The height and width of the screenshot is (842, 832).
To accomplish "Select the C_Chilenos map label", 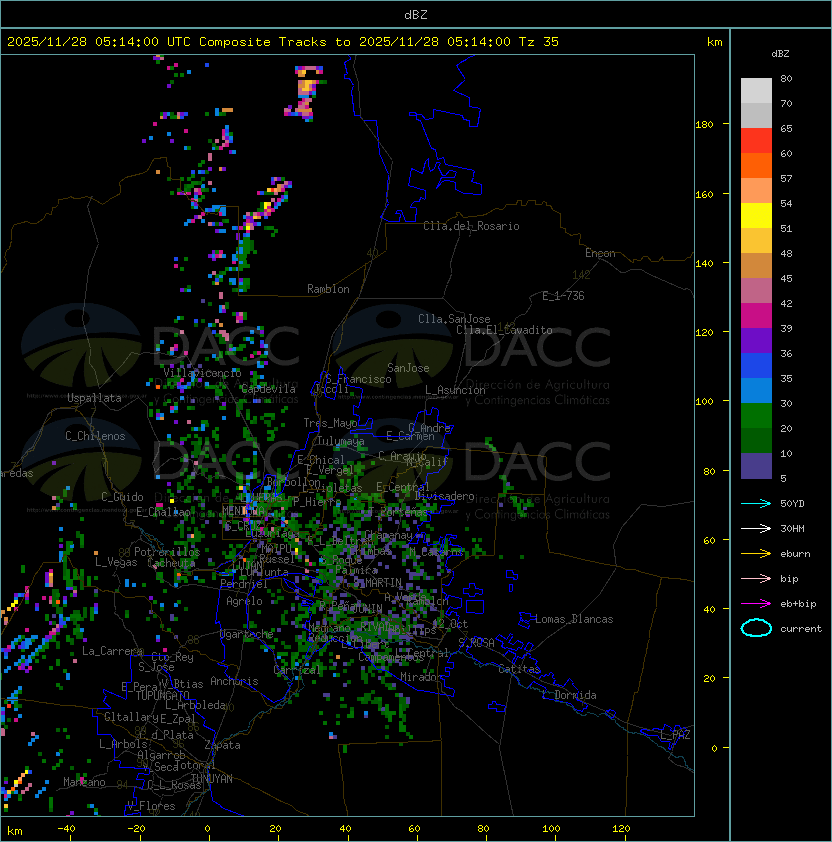I will click(x=95, y=436).
